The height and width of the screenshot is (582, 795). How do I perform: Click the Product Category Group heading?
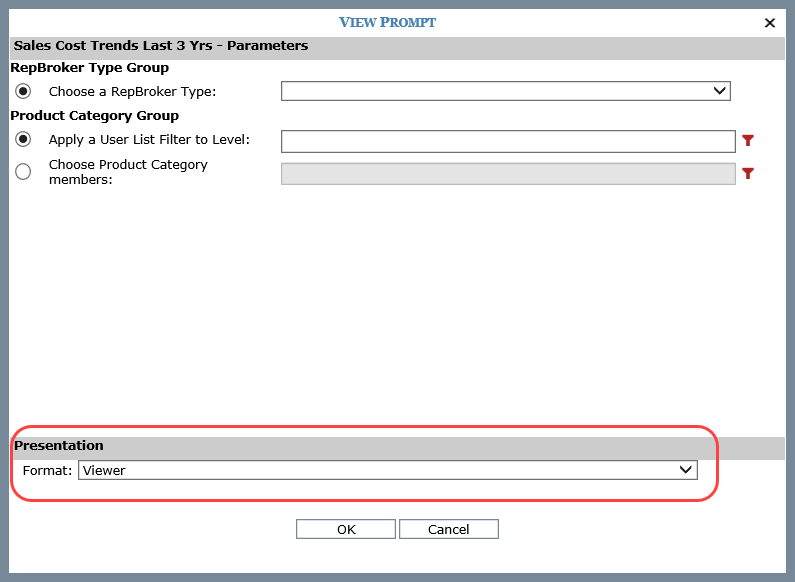[94, 116]
